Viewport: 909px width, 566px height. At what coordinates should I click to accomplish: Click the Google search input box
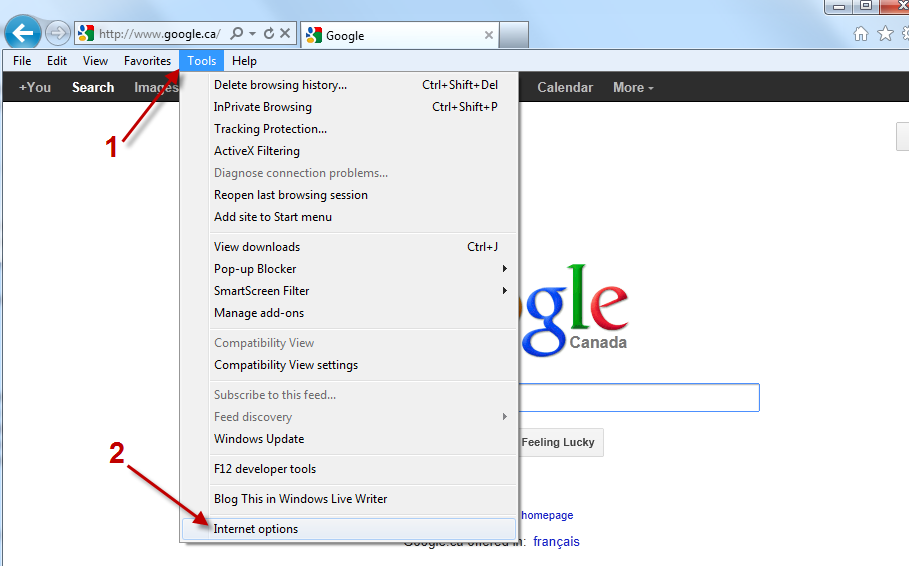(639, 398)
